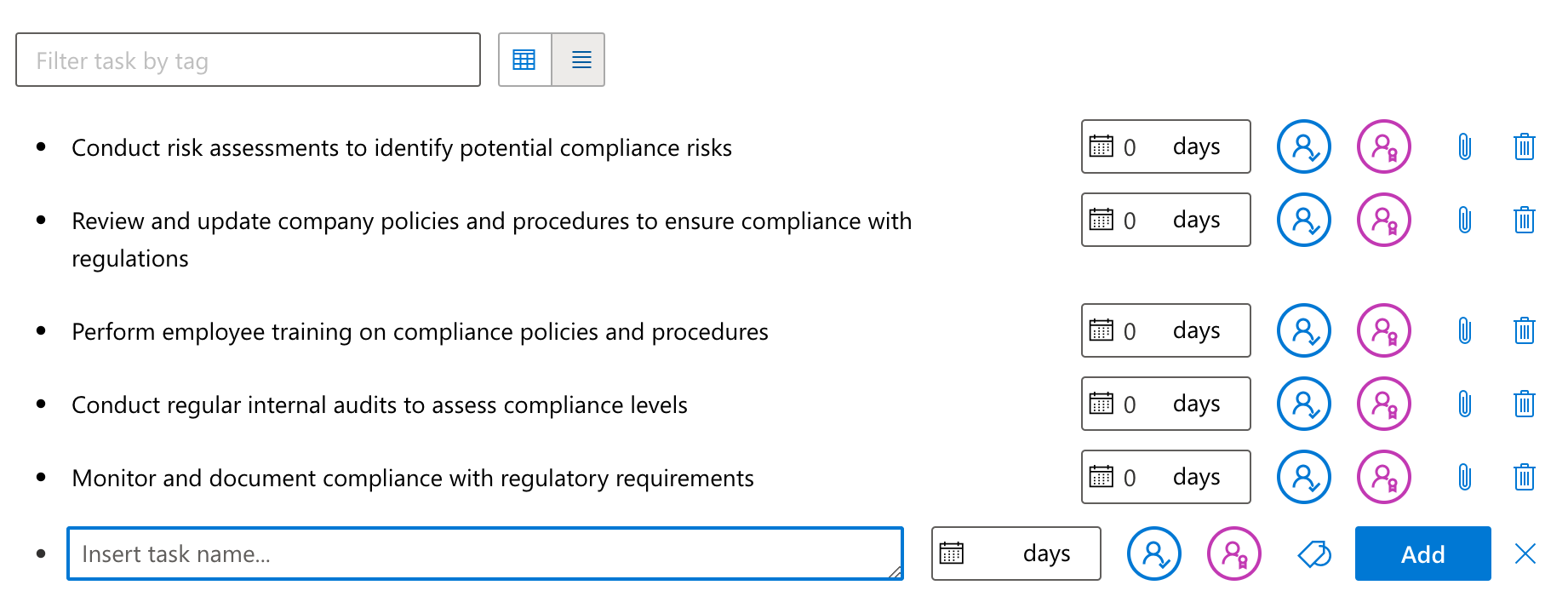Delete the monitor compliance task
The height and width of the screenshot is (608, 1568).
pos(1525,477)
